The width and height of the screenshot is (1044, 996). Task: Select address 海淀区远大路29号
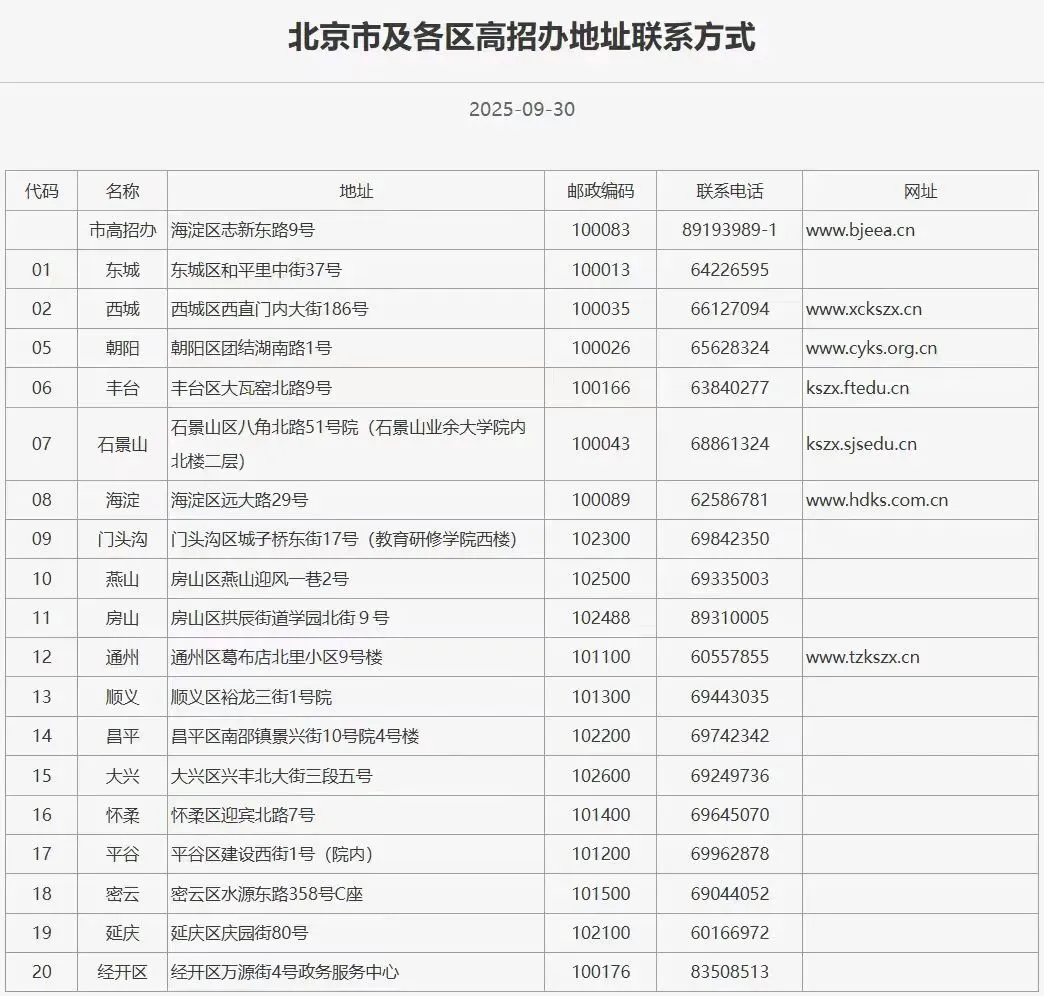tap(239, 500)
